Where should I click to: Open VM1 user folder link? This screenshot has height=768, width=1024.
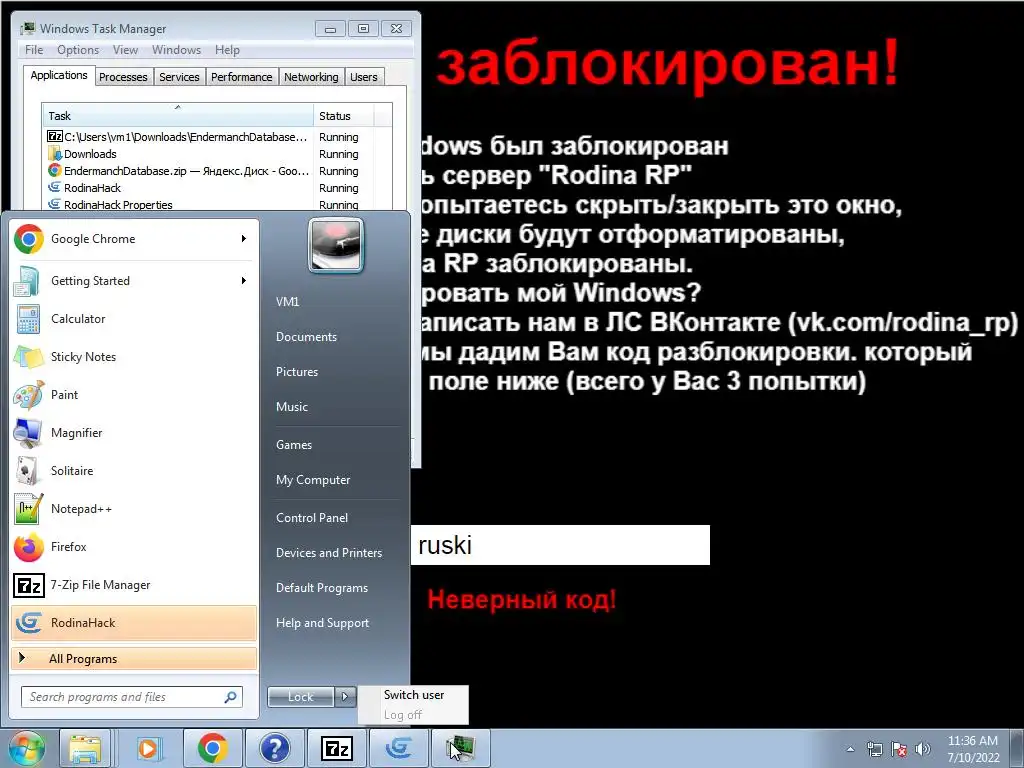[x=287, y=302]
